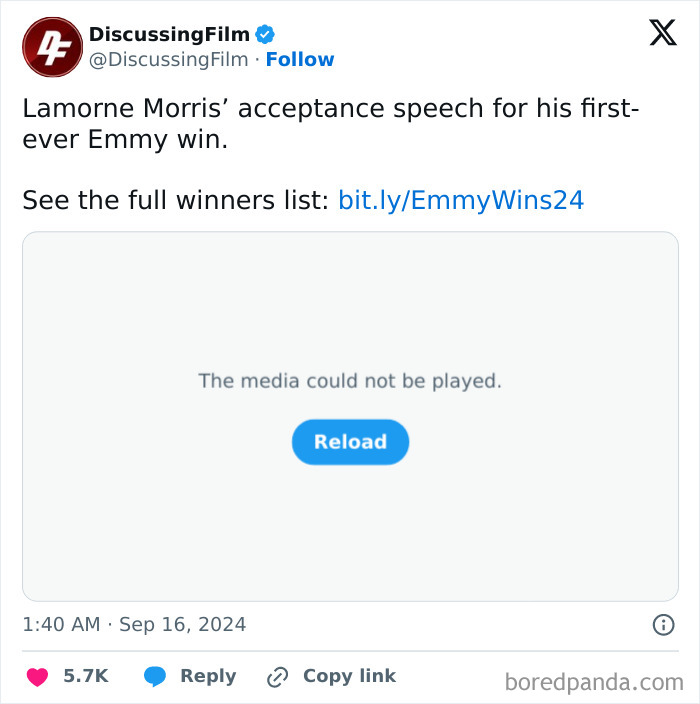The width and height of the screenshot is (700, 704).
Task: Click the Twitter info circle icon
Action: [x=662, y=625]
